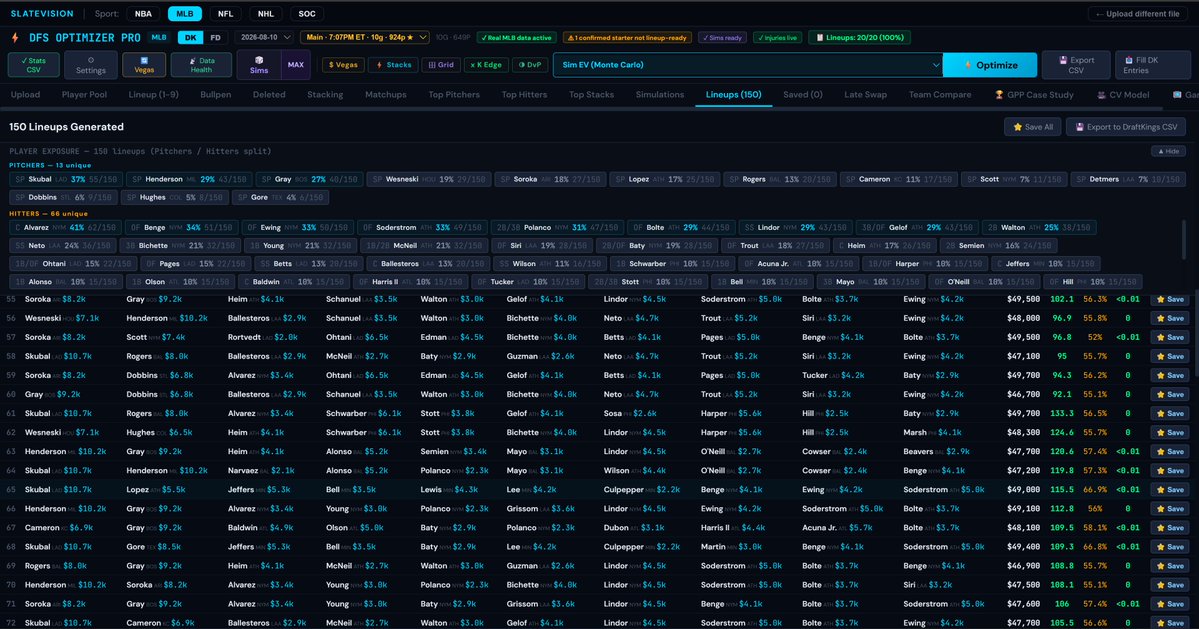Open the Team Compare tab
Image resolution: width=1199 pixels, height=629 pixels.
[940, 95]
